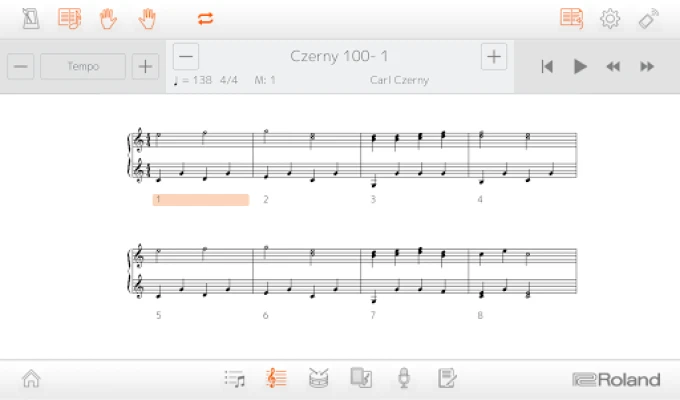Open the score display options icon
This screenshot has width=680, height=400.
69,18
